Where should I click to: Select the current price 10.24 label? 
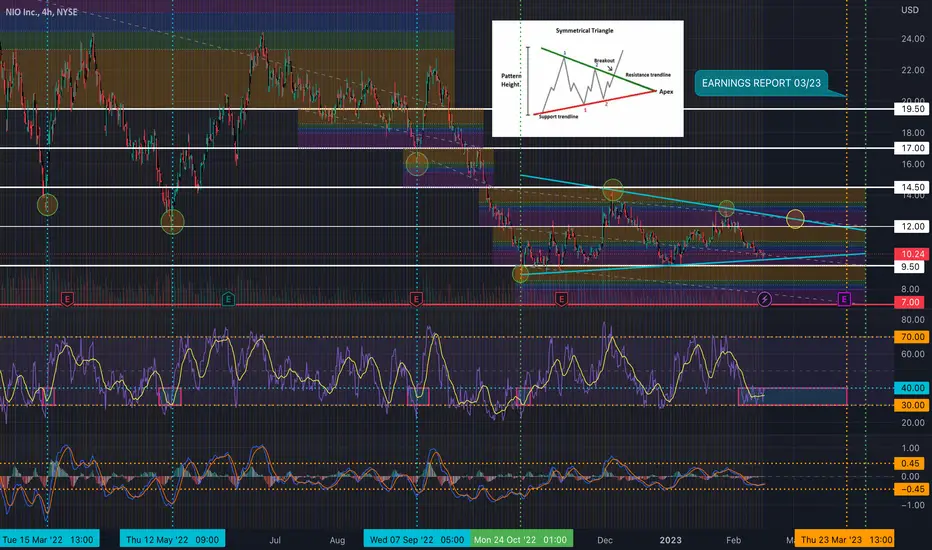(912, 254)
